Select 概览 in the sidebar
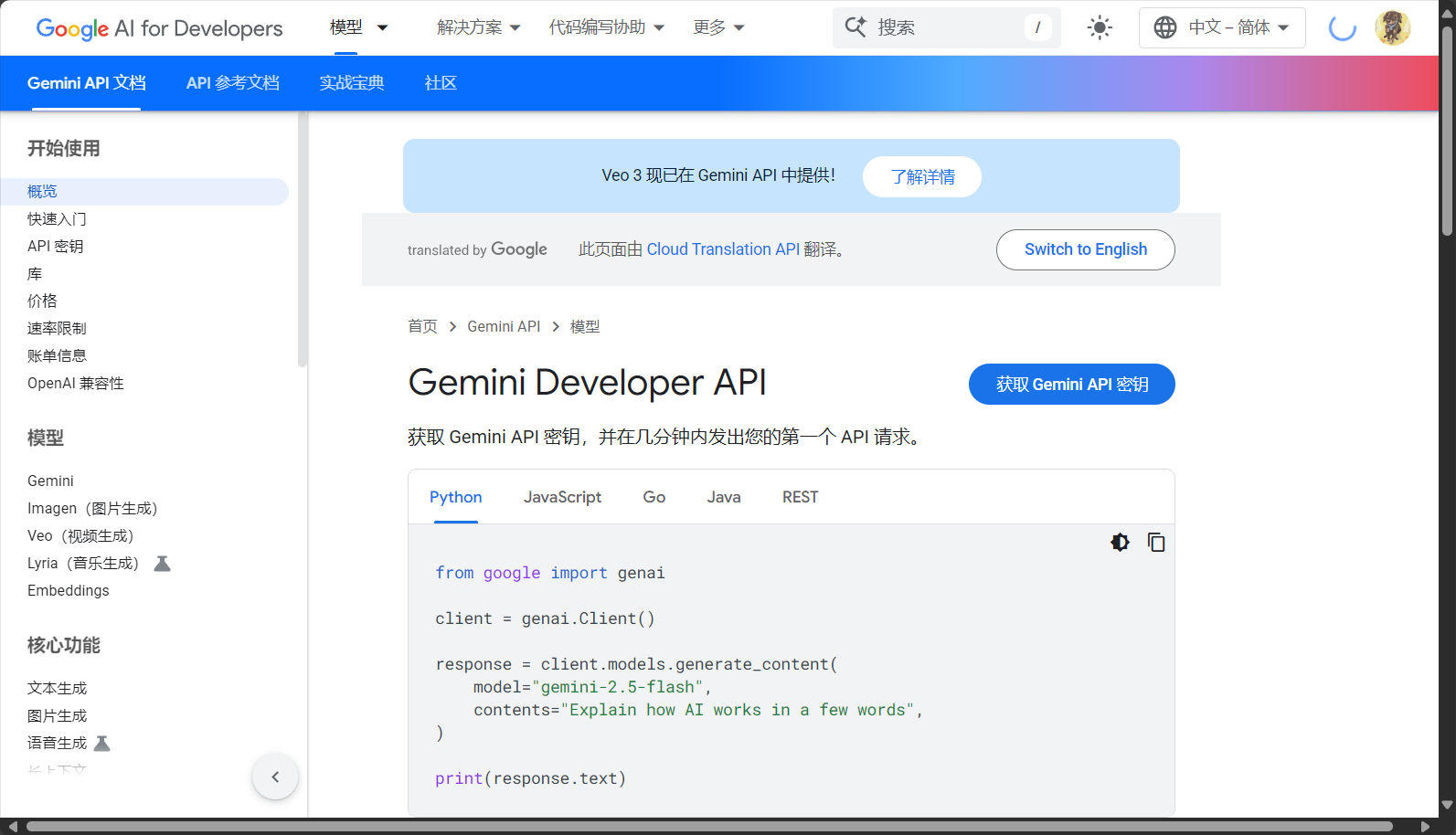Viewport: 1456px width, 835px height. click(144, 192)
